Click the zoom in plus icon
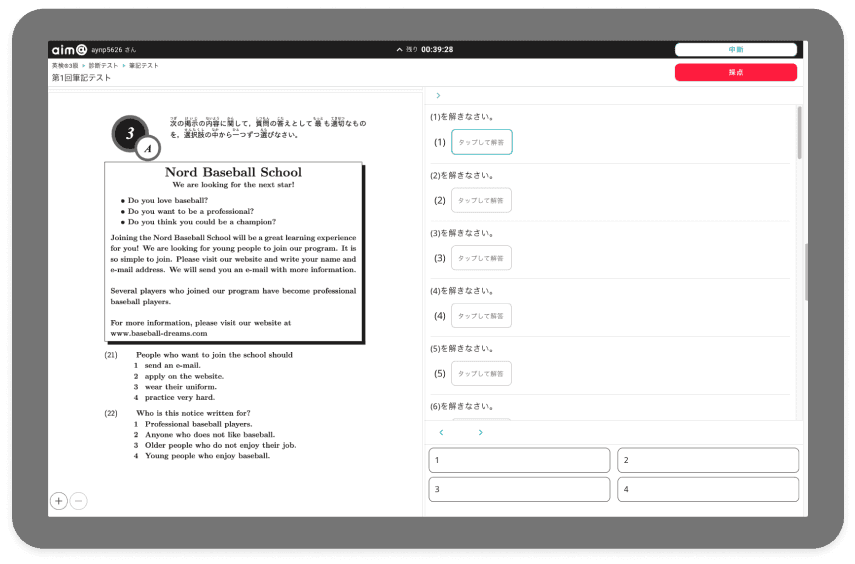Image resolution: width=855 pixels, height=564 pixels. coord(59,501)
